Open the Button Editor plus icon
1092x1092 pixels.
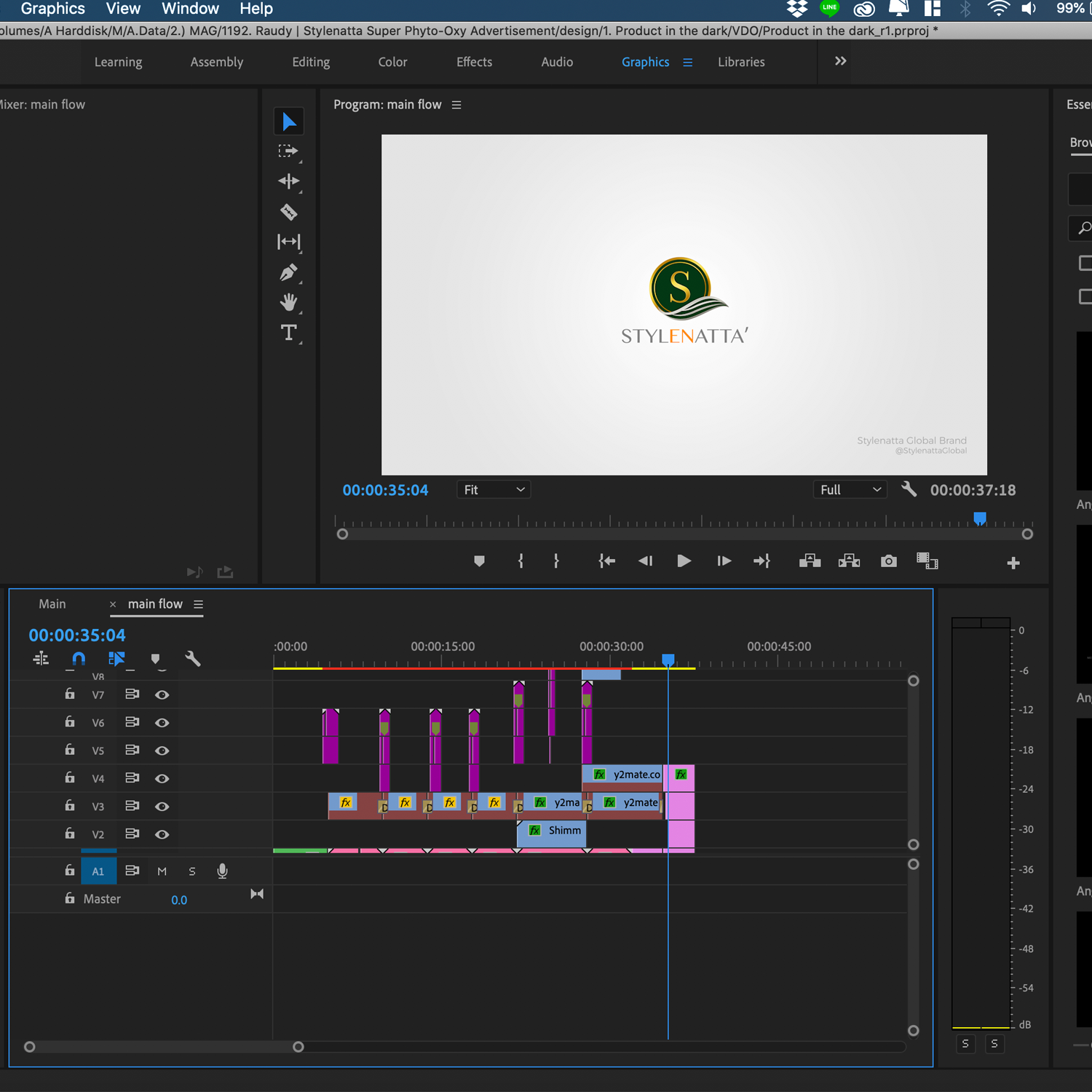click(x=1013, y=563)
